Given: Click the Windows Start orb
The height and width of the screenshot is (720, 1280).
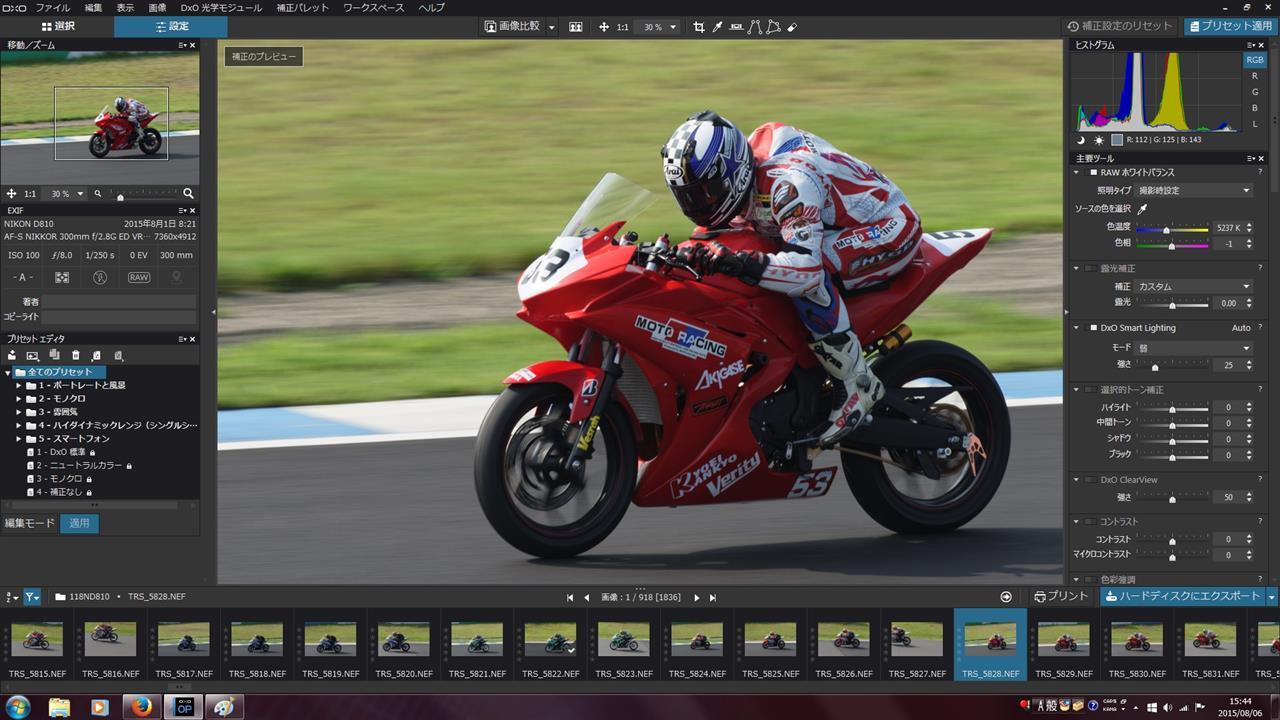Looking at the screenshot, I should [x=17, y=707].
